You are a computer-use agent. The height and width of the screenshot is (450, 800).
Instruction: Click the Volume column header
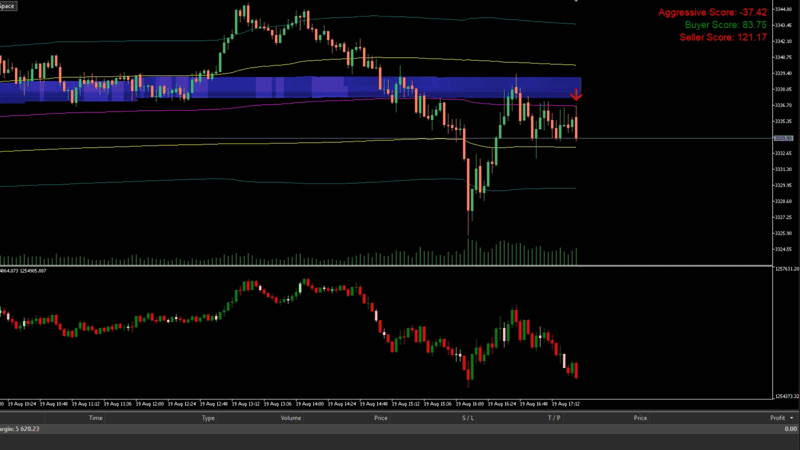(291, 418)
